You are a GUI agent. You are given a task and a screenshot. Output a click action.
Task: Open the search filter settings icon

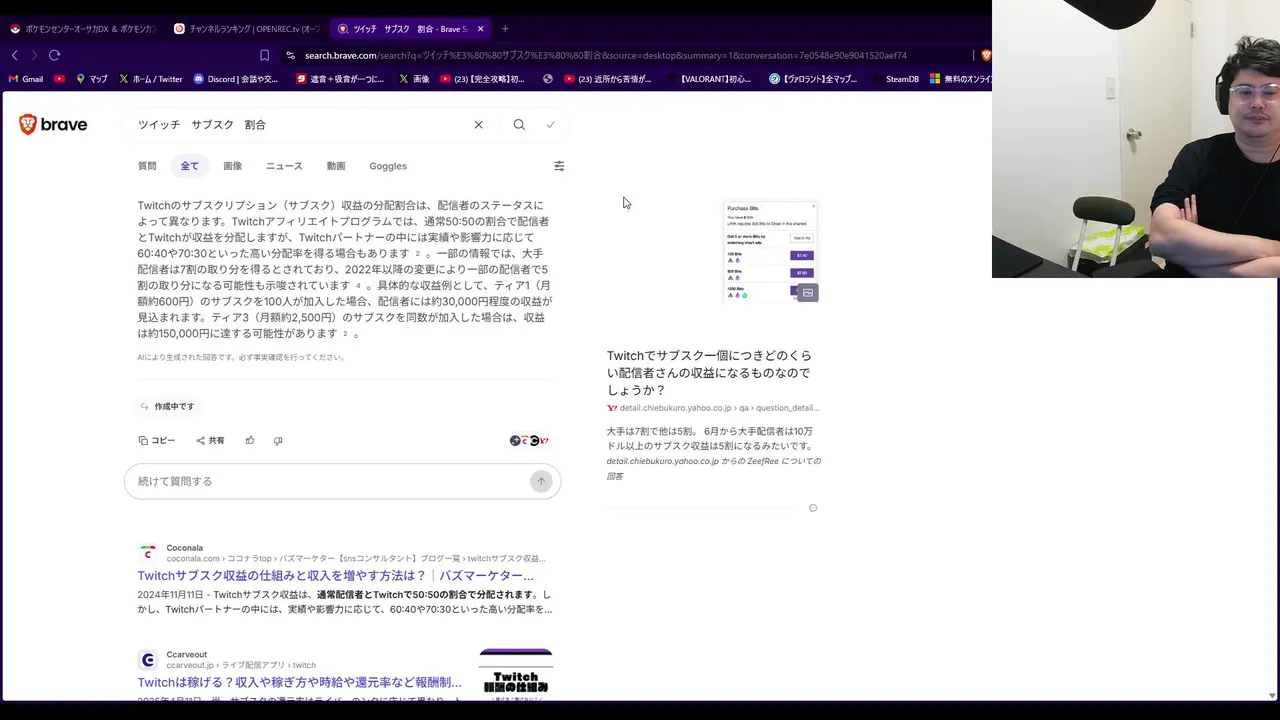tap(559, 166)
